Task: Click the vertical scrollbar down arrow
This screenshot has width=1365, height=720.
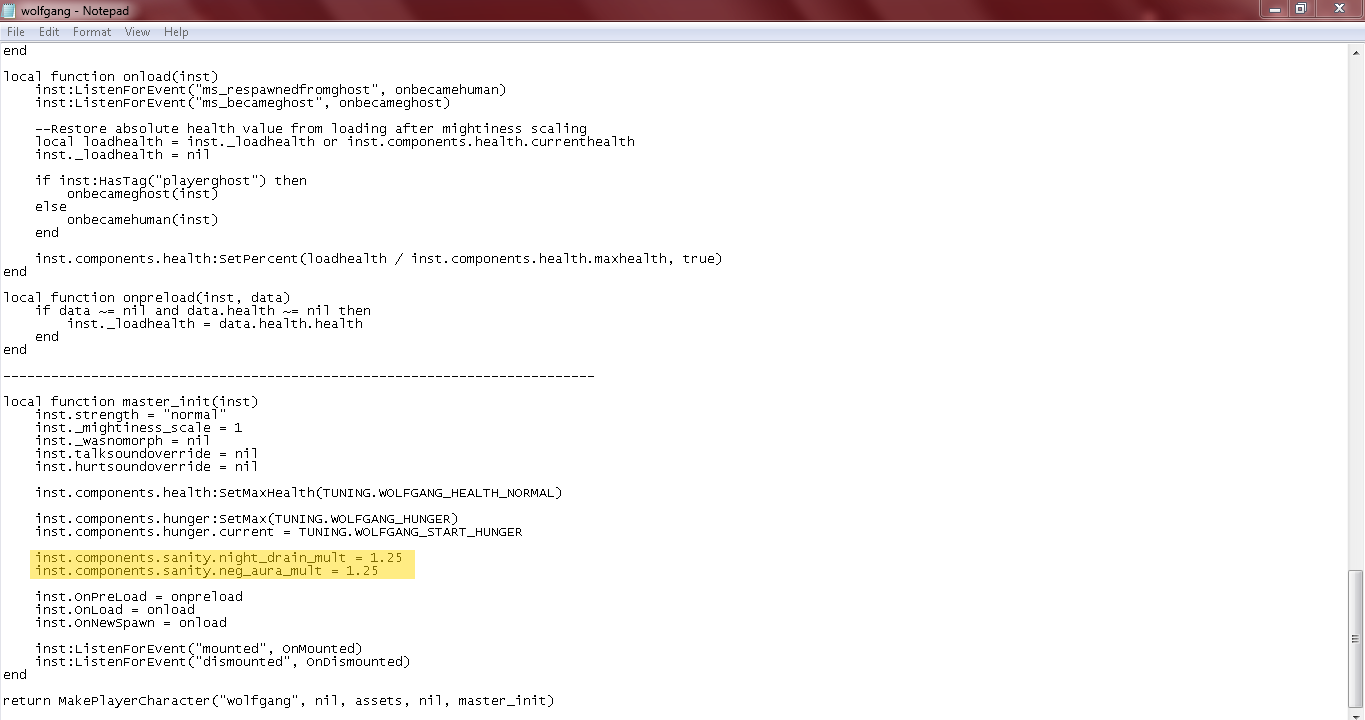Action: coord(1356,711)
